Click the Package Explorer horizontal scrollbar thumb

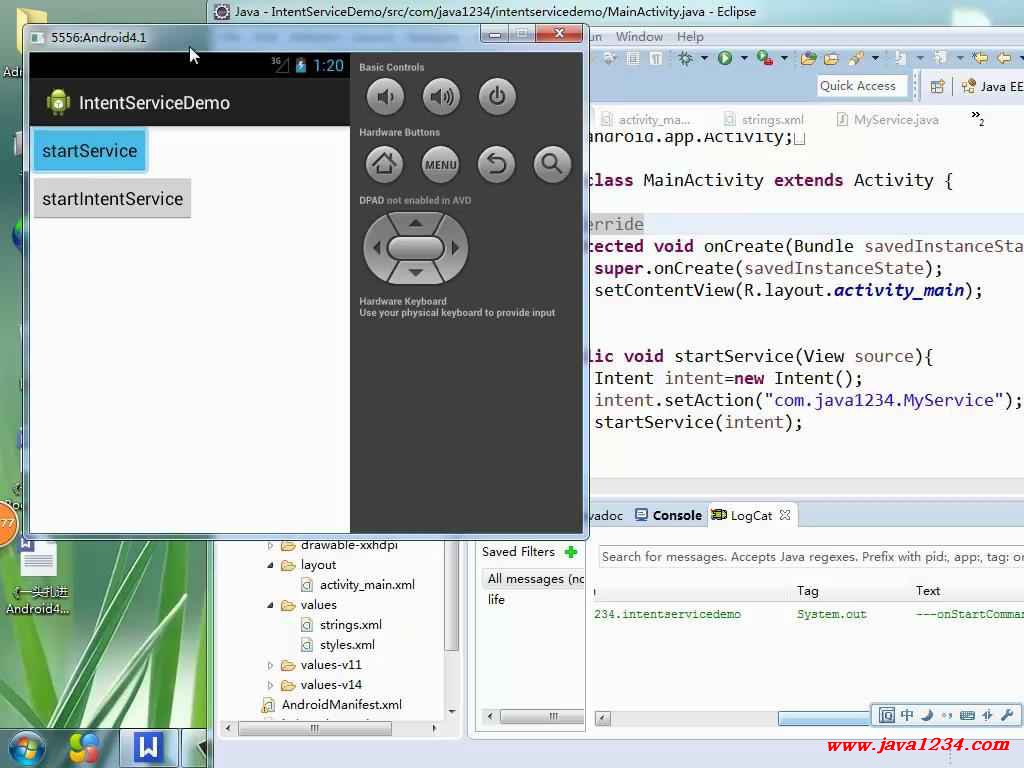coord(315,728)
